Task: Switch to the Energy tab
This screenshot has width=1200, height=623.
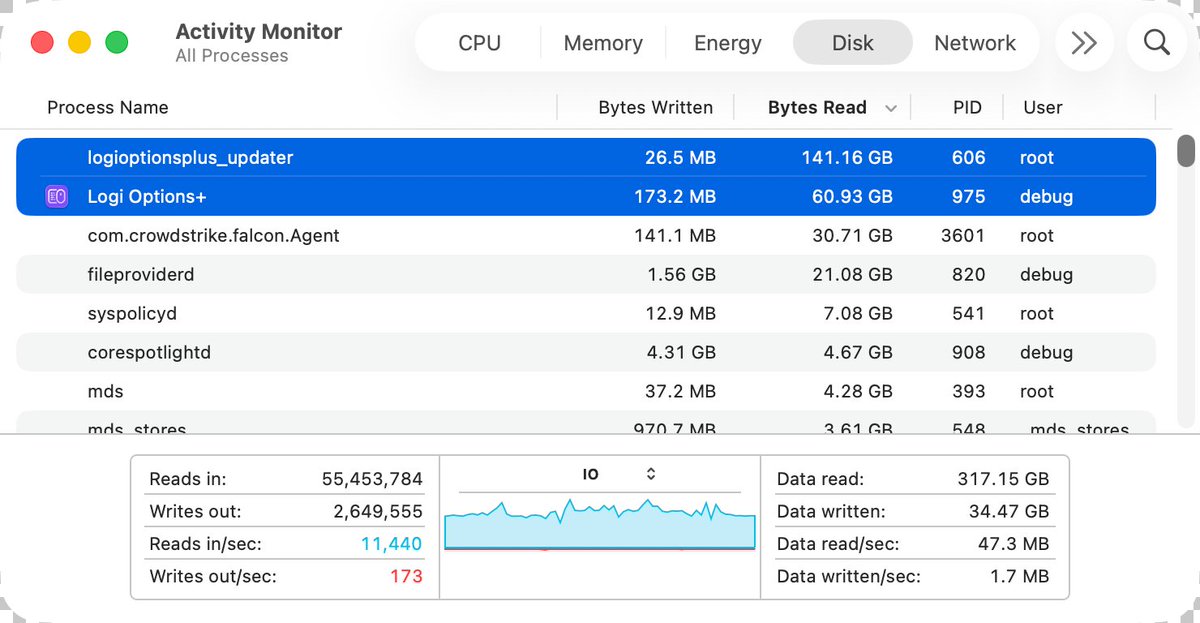Action: coord(728,43)
